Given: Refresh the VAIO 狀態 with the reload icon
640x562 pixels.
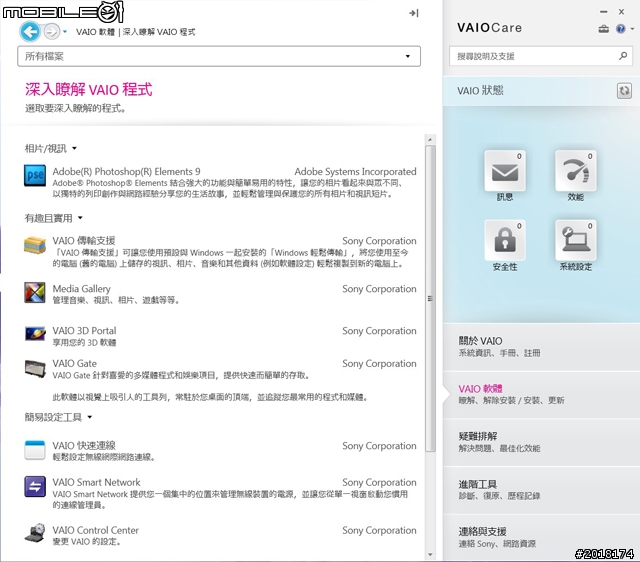Looking at the screenshot, I should [x=624, y=91].
